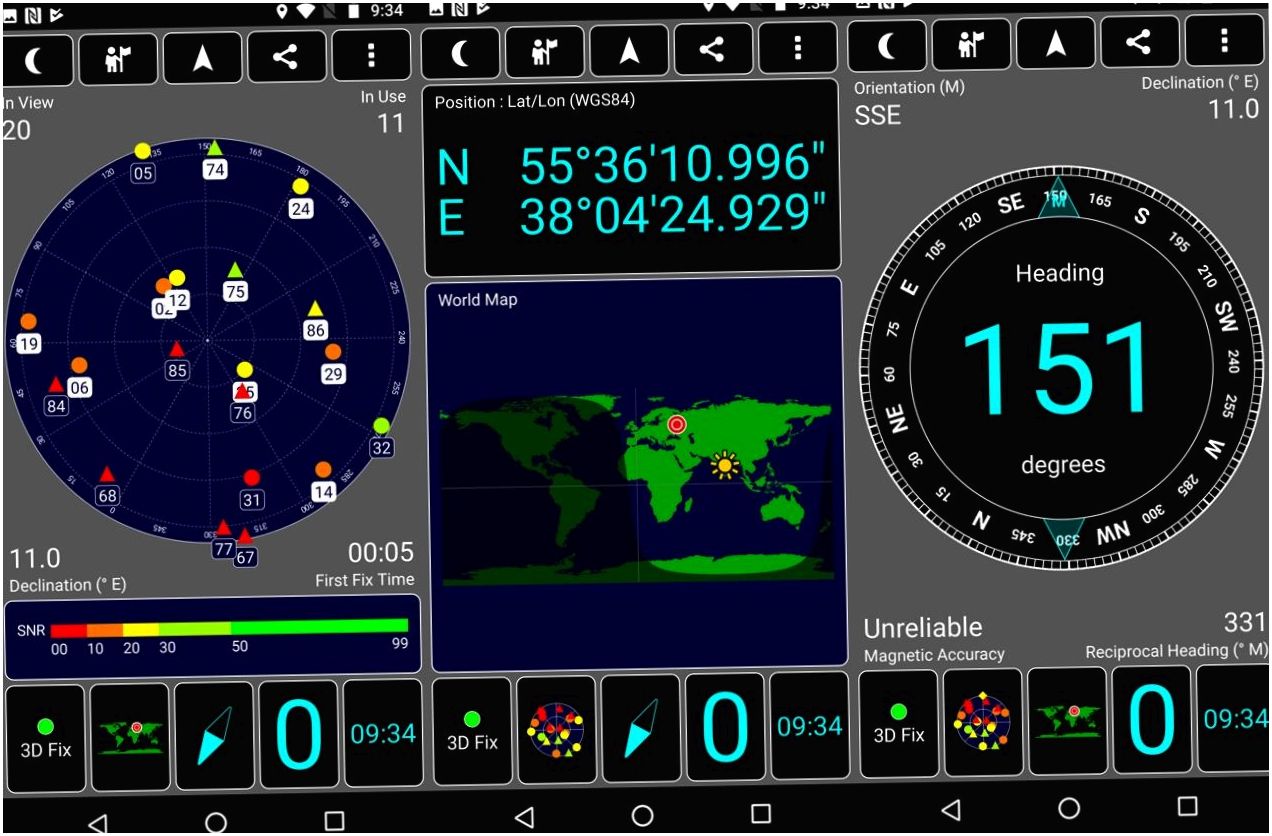The width and height of the screenshot is (1272, 836).
Task: Tap waypoint person-with-flag icon on satellite screen
Action: [x=118, y=58]
